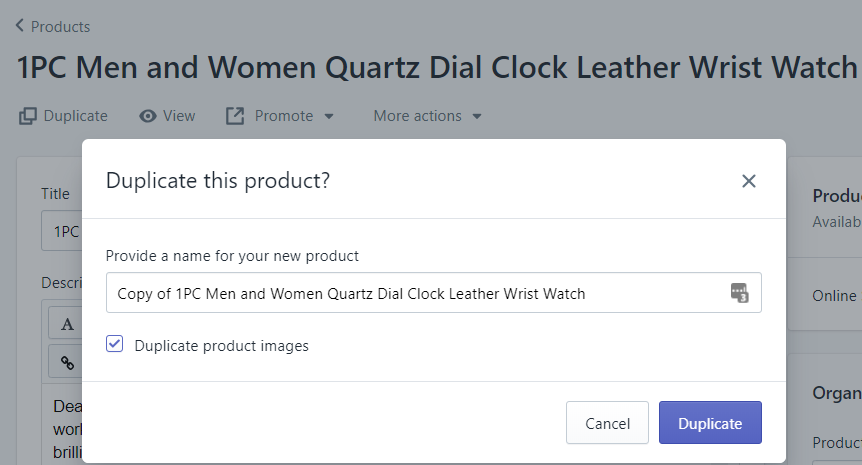Click the insert link chain icon
862x465 pixels.
click(67, 363)
